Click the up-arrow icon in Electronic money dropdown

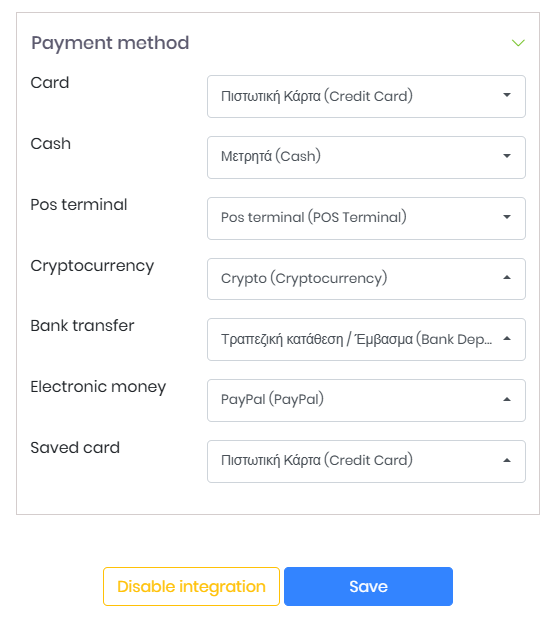pos(507,399)
